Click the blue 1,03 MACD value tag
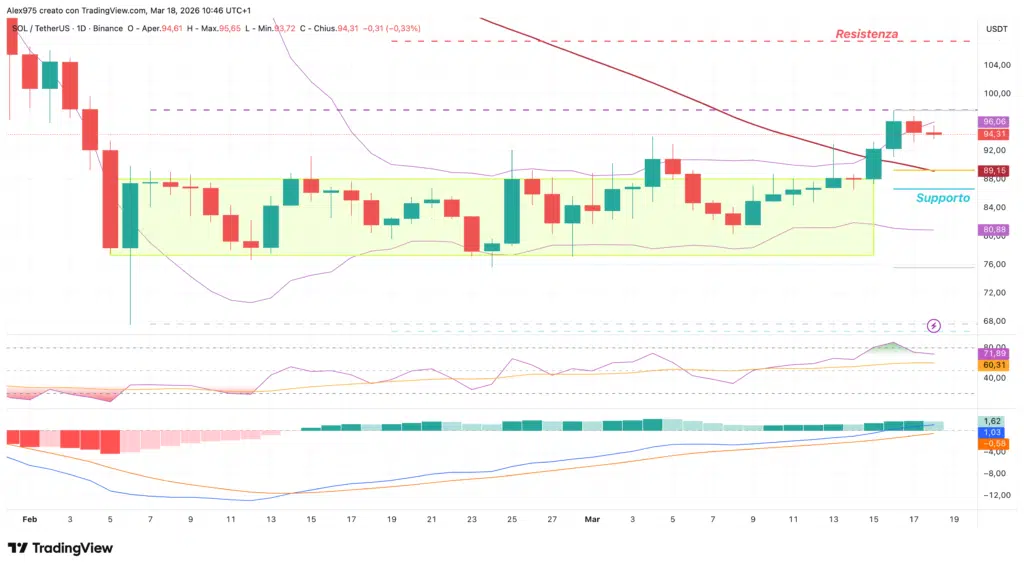1024x568 pixels. [x=994, y=431]
